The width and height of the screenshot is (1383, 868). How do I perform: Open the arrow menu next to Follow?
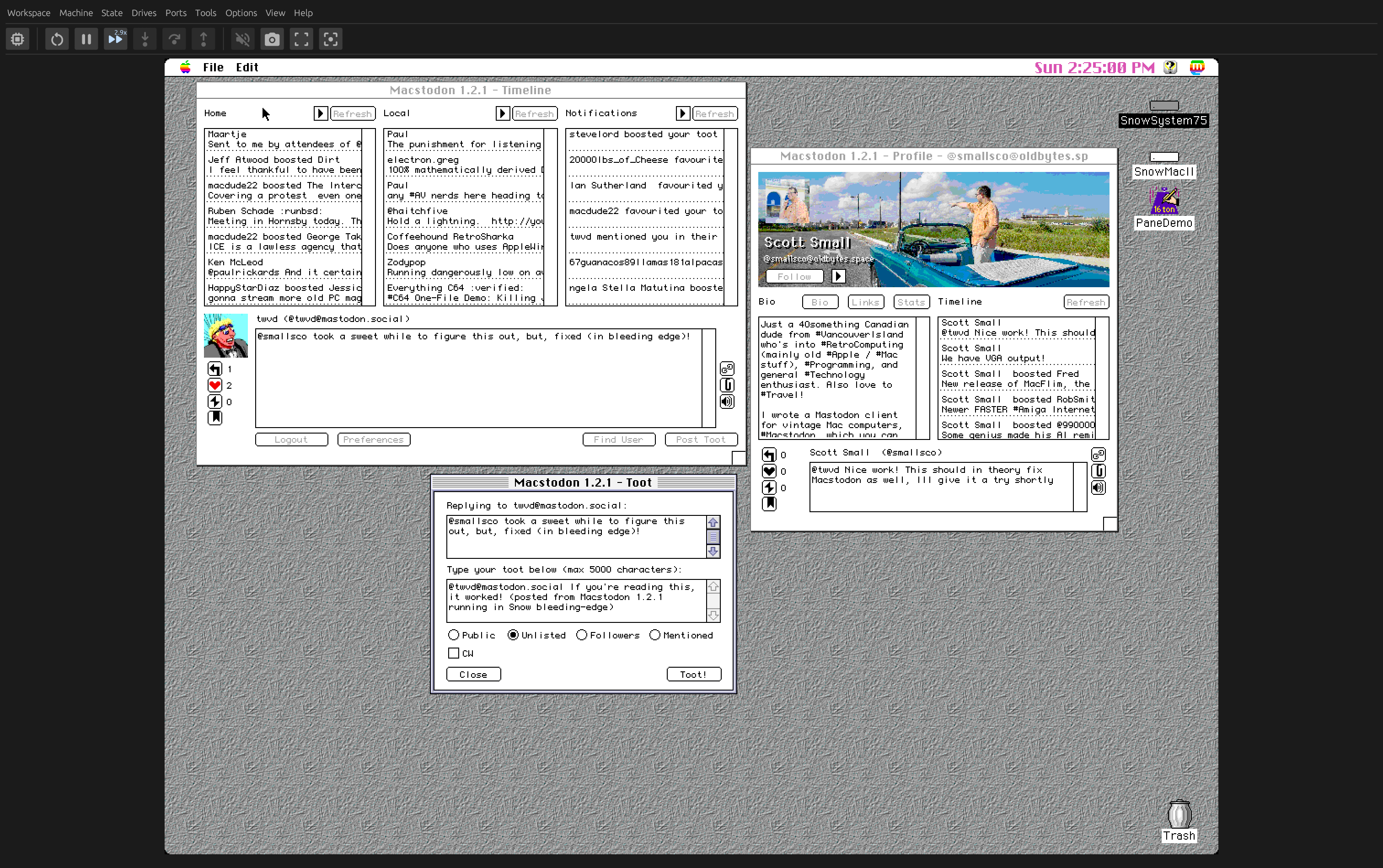pos(838,277)
